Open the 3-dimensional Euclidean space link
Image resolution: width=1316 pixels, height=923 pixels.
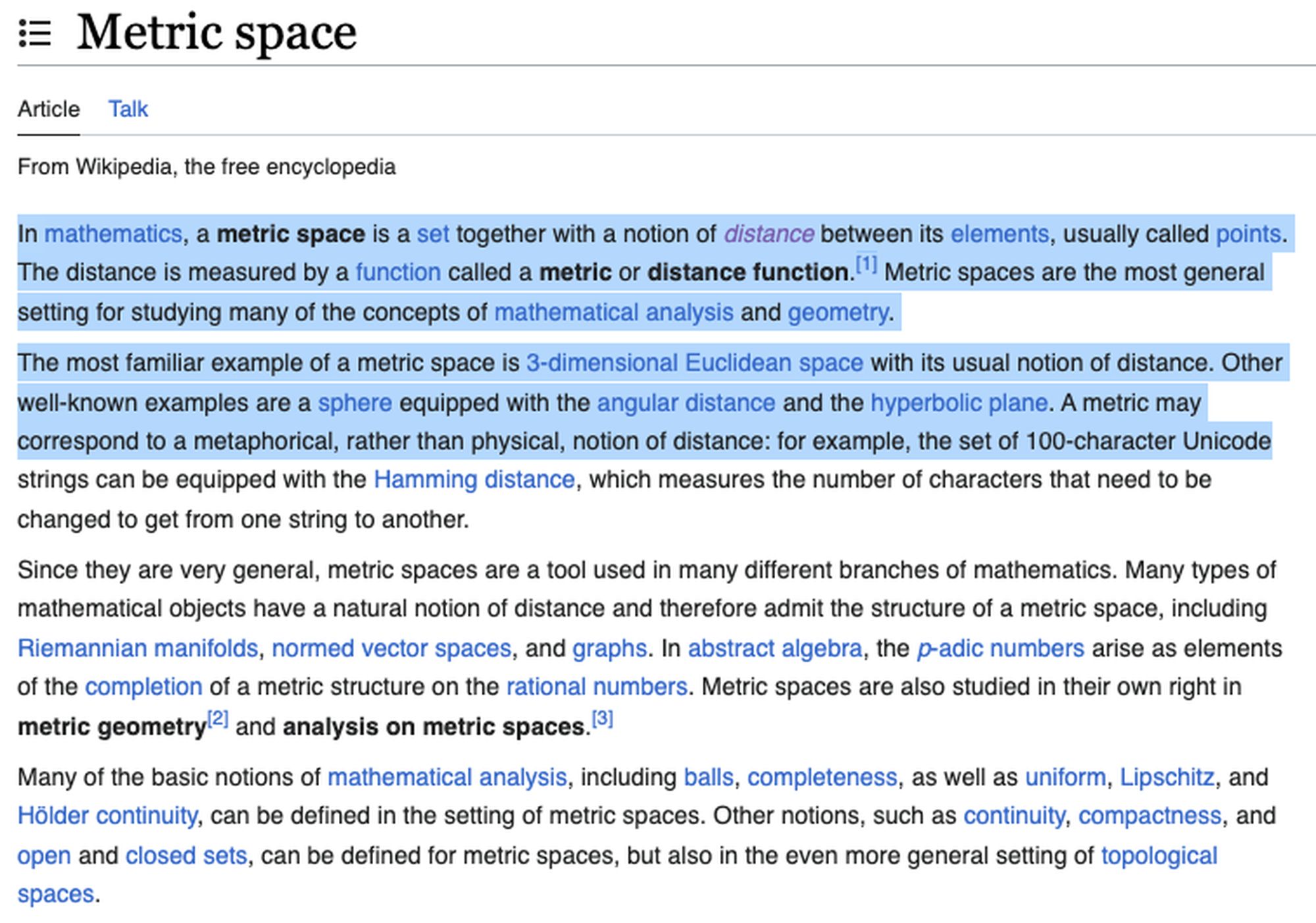pyautogui.click(x=694, y=363)
